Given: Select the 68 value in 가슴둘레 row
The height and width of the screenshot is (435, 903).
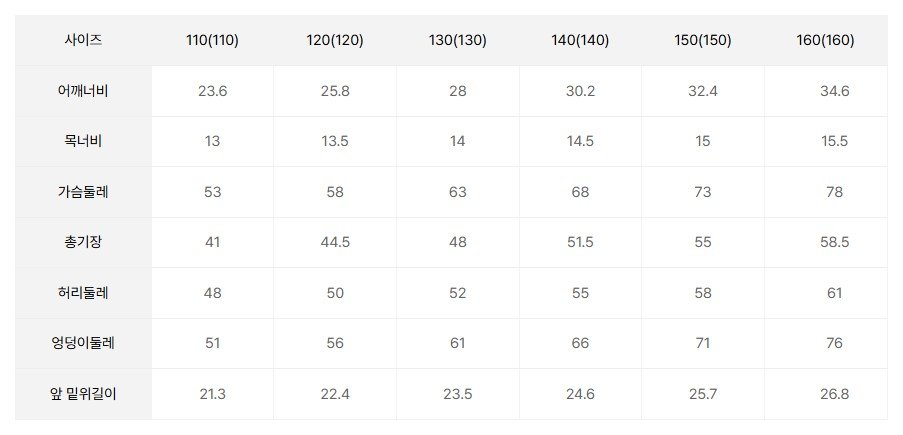Looking at the screenshot, I should [580, 192].
